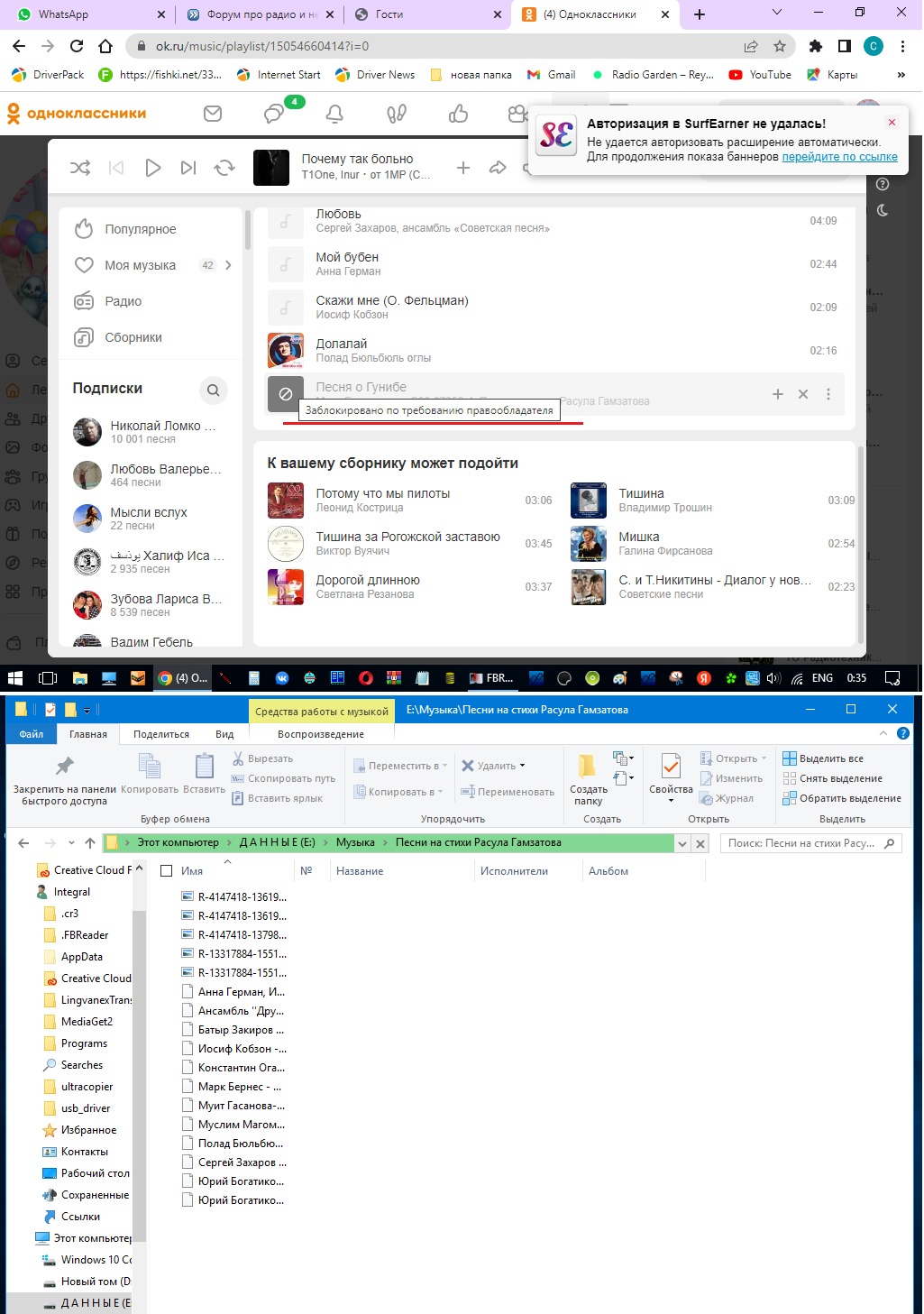Close the SurfEarner notification popup

[x=892, y=123]
